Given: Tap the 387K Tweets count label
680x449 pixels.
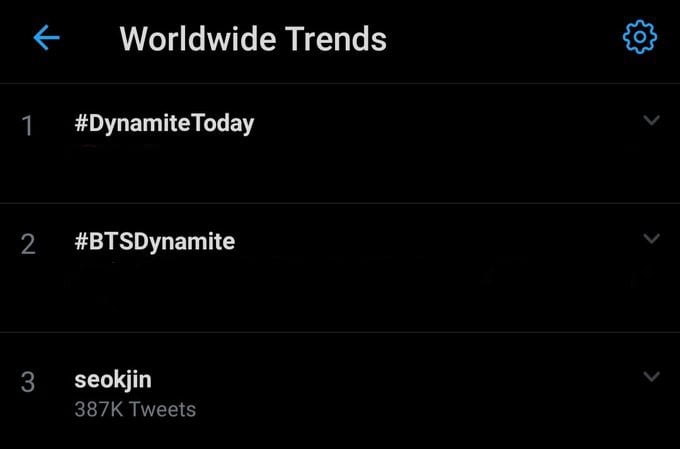Looking at the screenshot, I should pos(135,410).
